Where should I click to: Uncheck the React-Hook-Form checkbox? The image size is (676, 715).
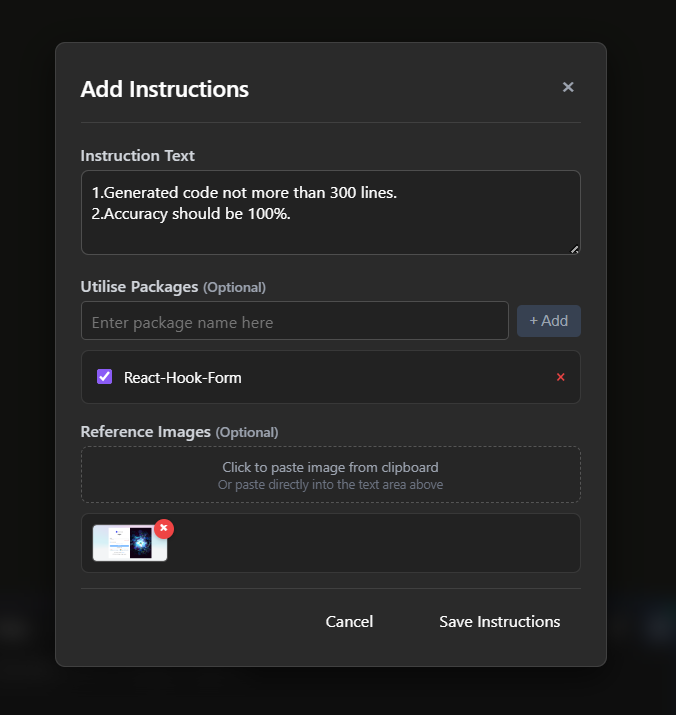click(104, 377)
